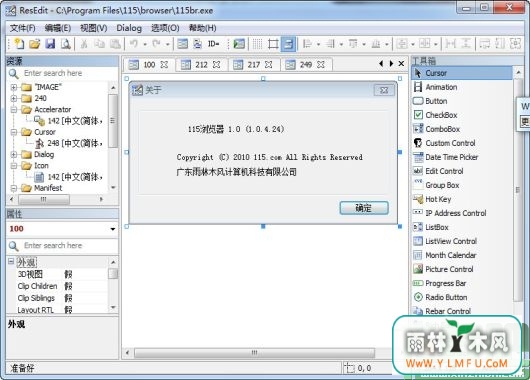Viewport: 530px width, 380px height.
Task: Select the 248 cursor resource item
Action: coord(69,143)
